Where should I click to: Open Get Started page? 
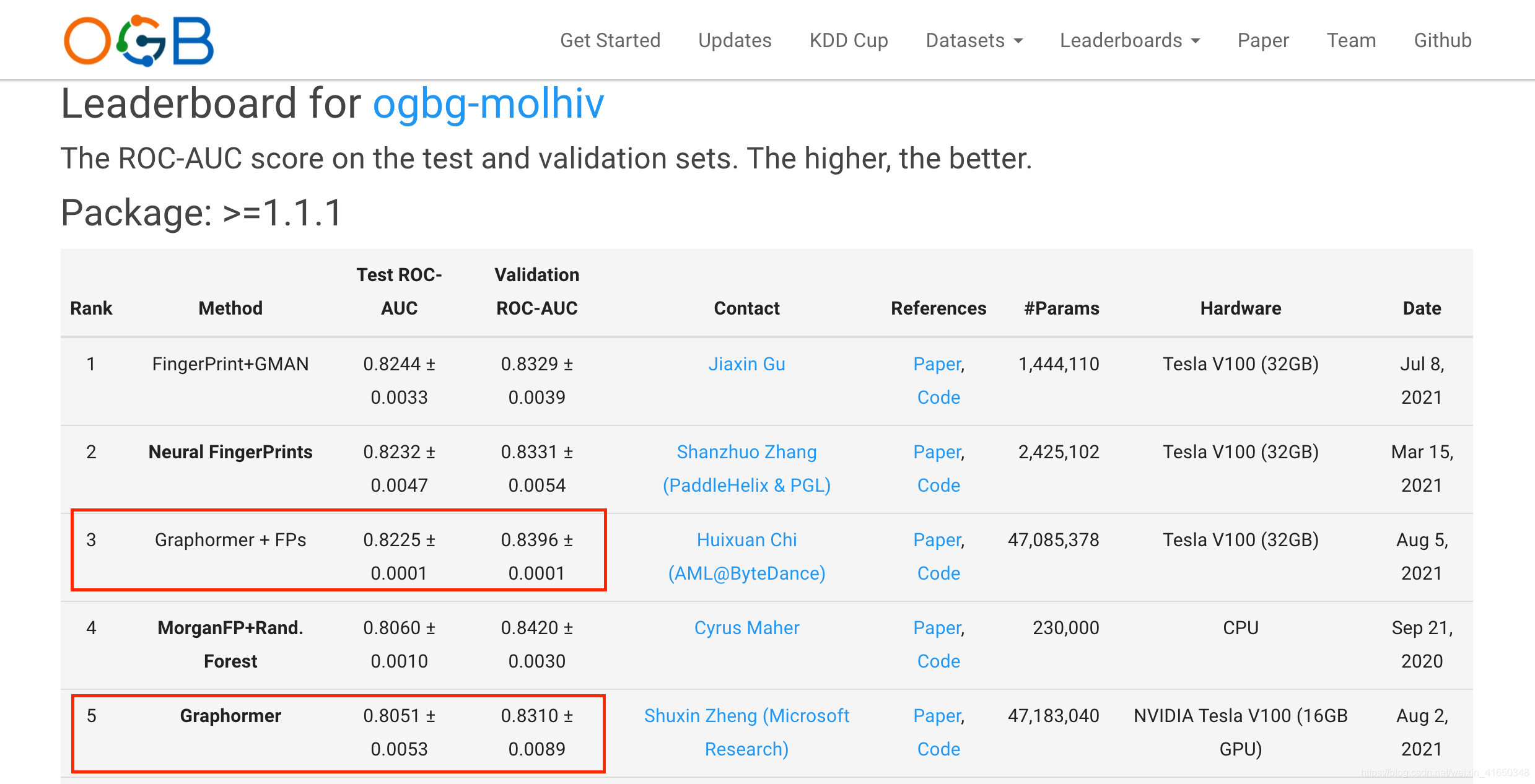(610, 40)
